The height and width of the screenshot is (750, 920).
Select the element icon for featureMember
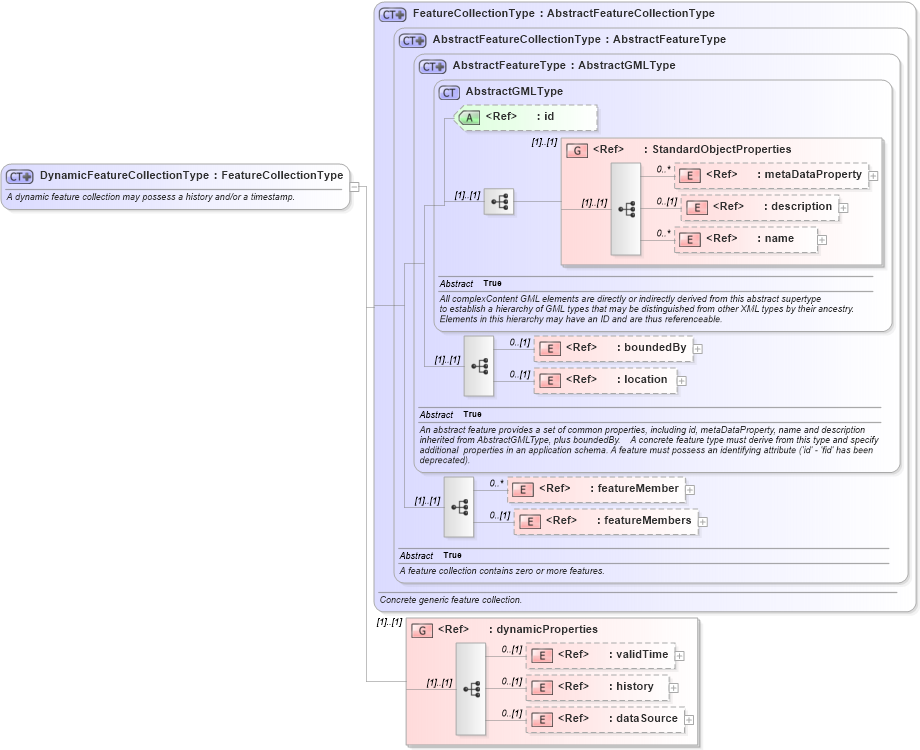pyautogui.click(x=521, y=489)
